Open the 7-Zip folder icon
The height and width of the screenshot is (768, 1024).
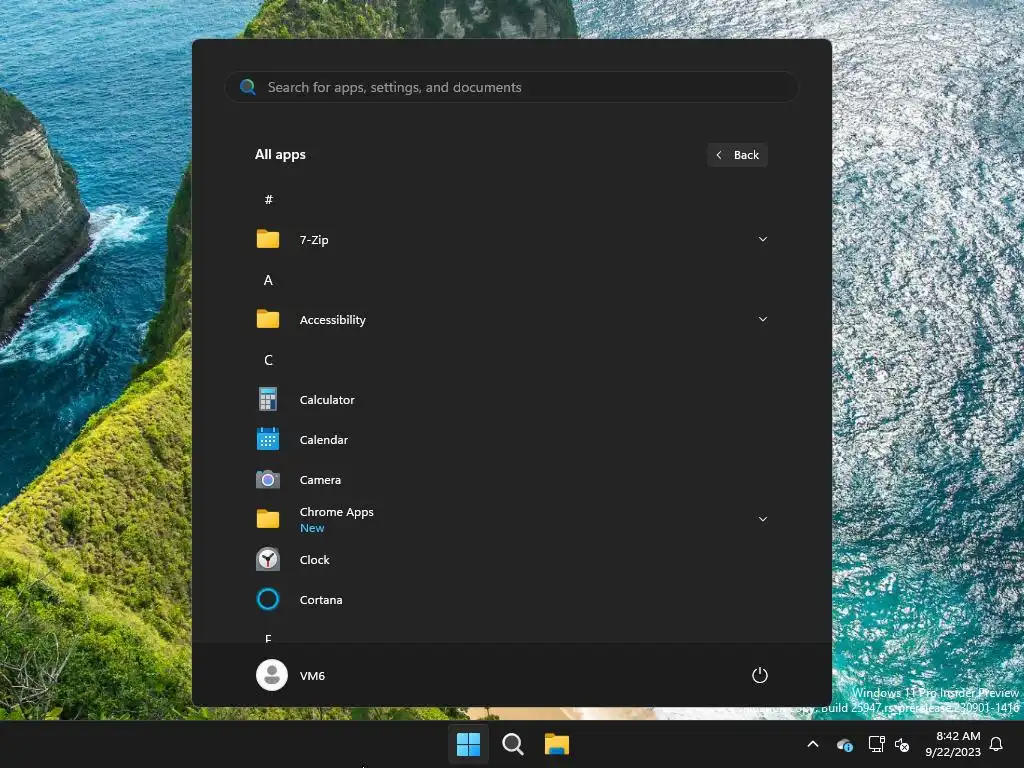pyautogui.click(x=268, y=240)
